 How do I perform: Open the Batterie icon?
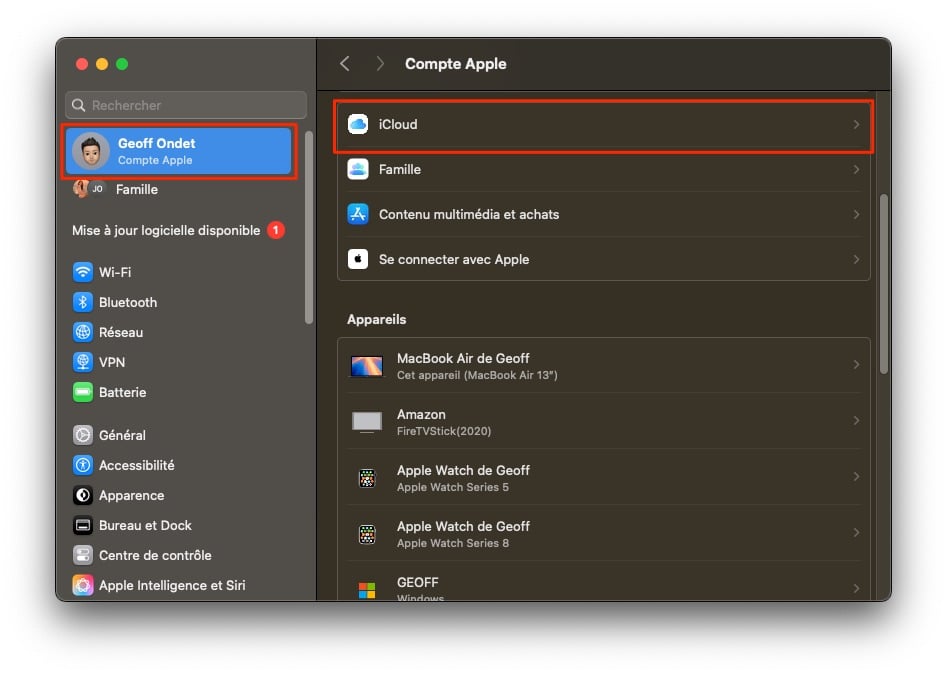click(83, 392)
